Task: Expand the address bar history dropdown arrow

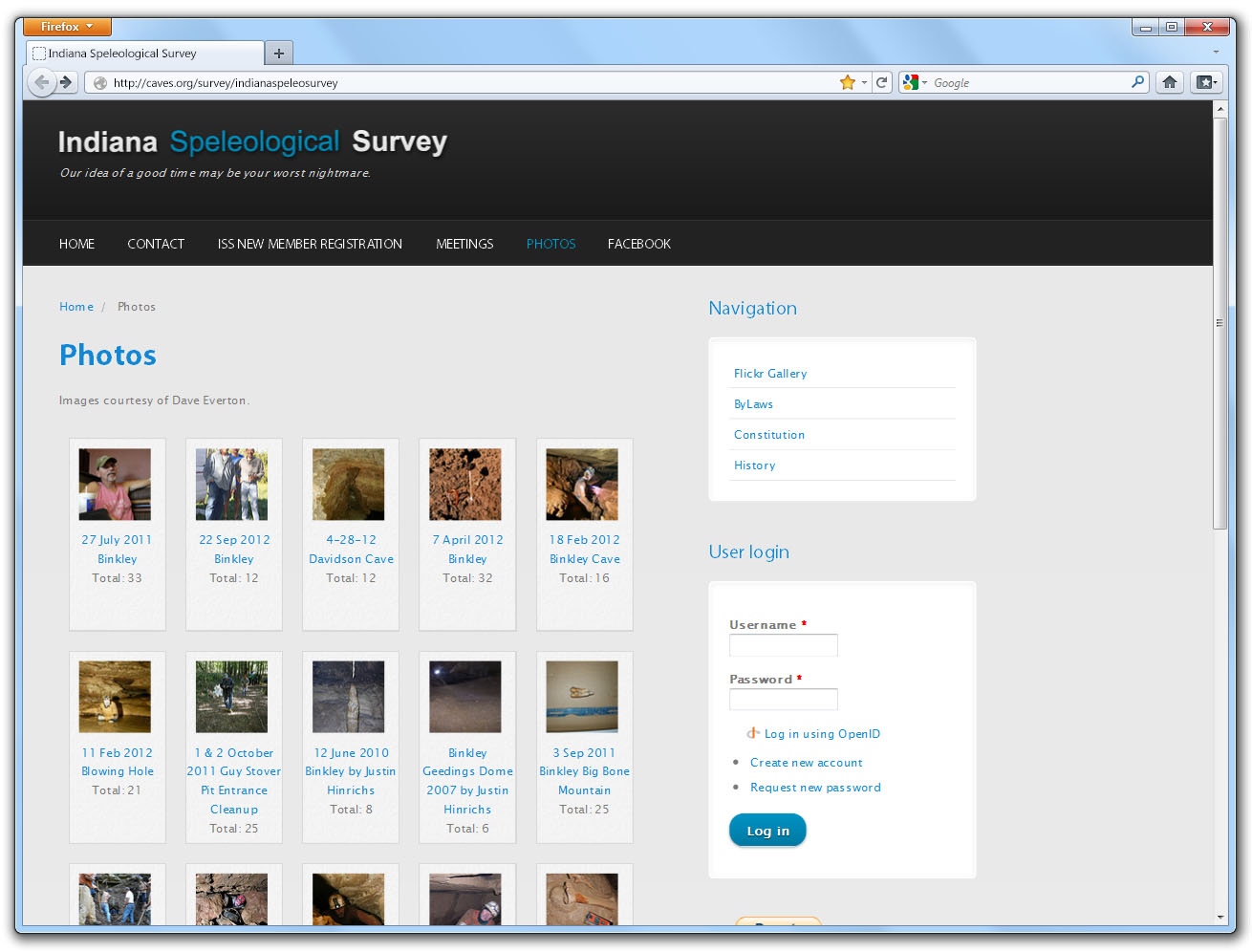Action: pyautogui.click(x=864, y=82)
